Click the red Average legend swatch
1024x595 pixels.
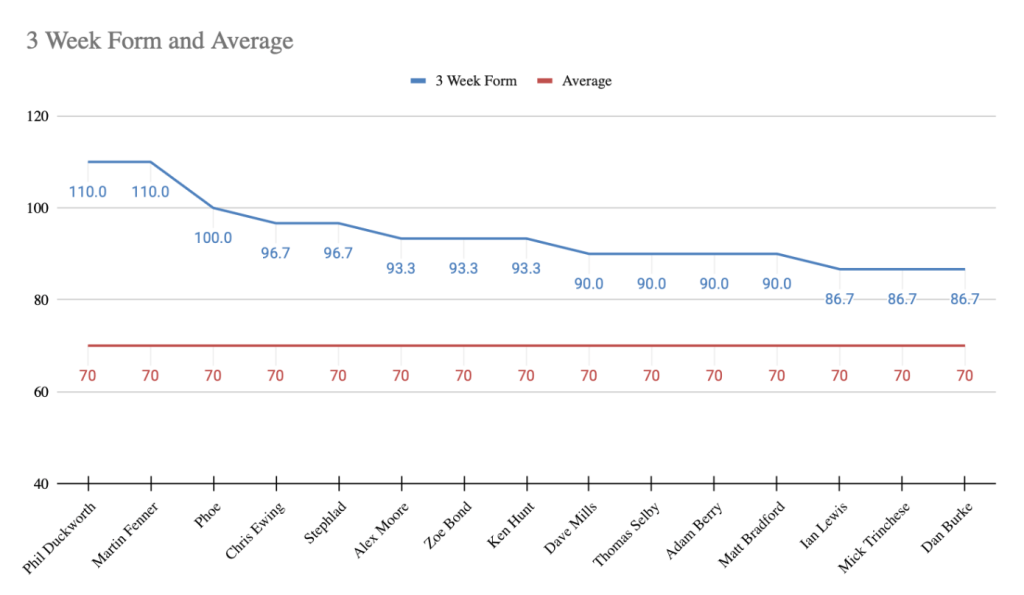(x=547, y=81)
